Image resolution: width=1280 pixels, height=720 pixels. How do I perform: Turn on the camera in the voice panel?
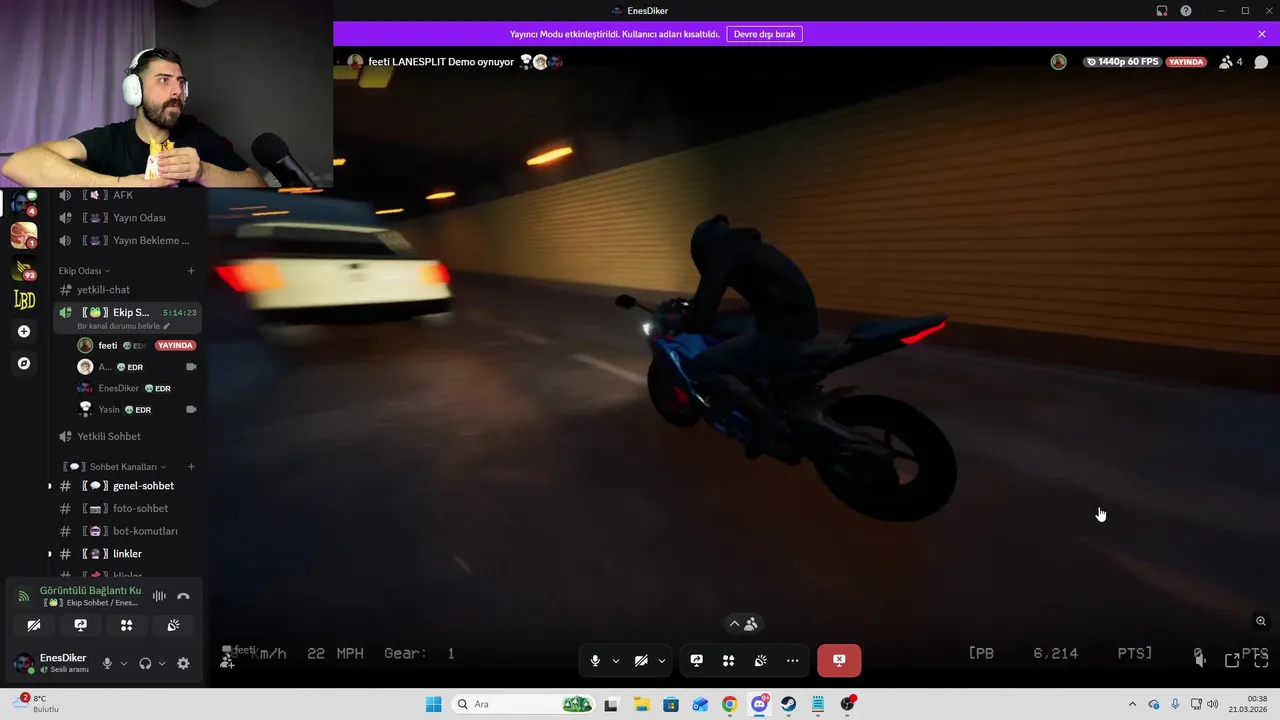pyautogui.click(x=34, y=625)
